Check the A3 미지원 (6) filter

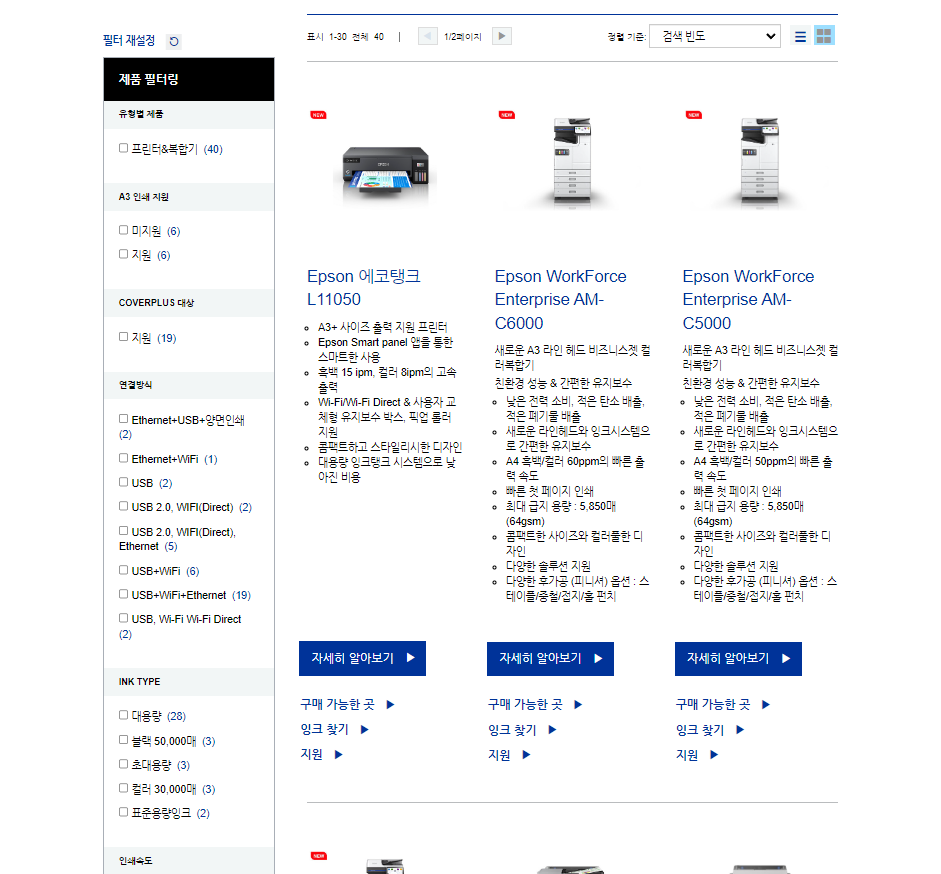pos(124,230)
